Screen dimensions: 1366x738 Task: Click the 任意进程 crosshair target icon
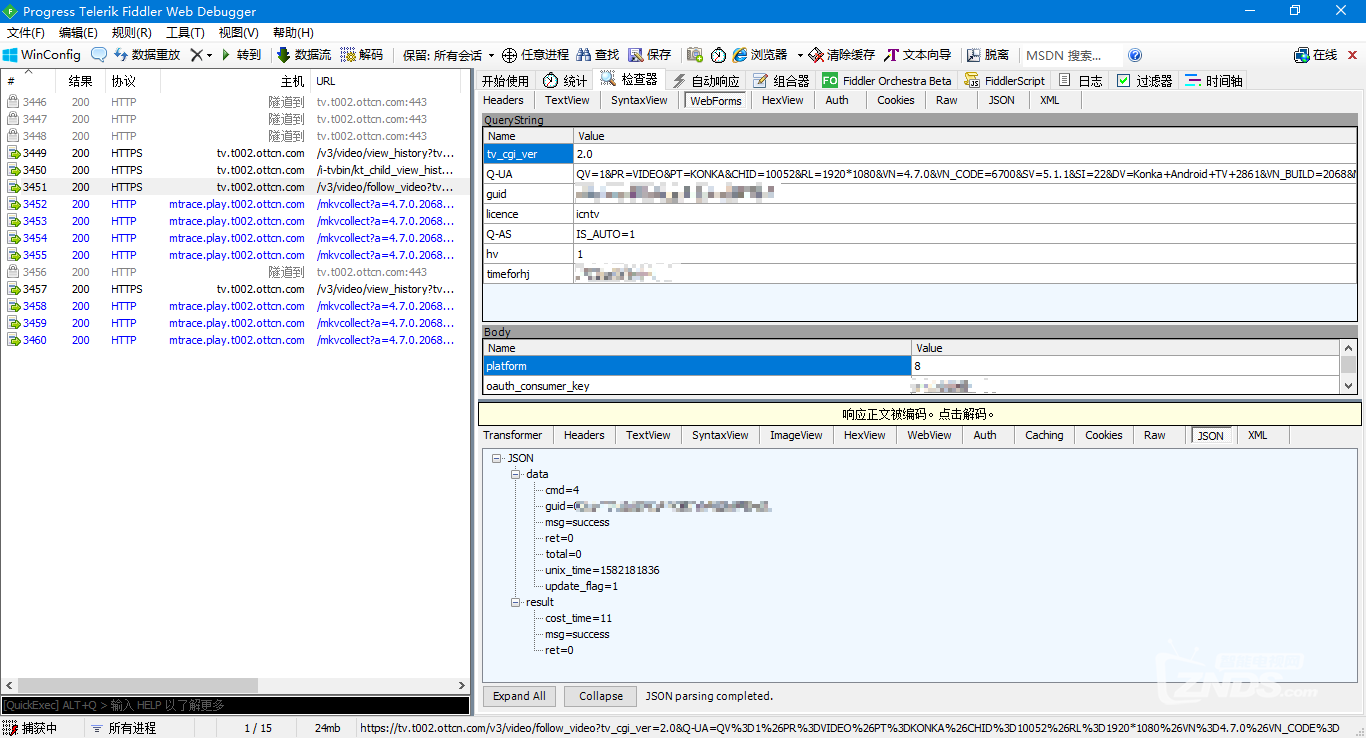(x=509, y=55)
